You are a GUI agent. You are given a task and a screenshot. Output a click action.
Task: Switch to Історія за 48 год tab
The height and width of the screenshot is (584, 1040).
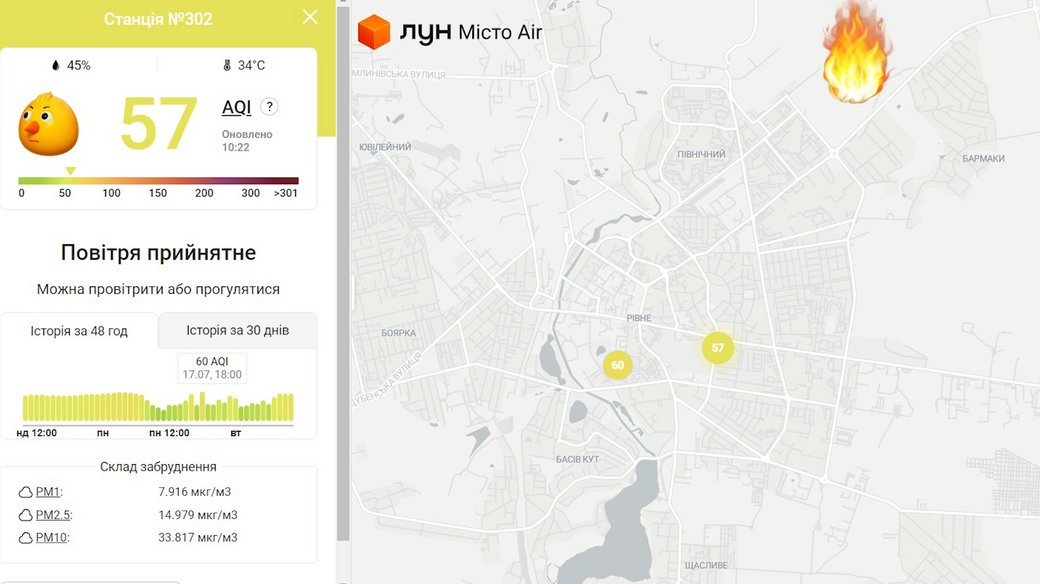click(x=79, y=331)
